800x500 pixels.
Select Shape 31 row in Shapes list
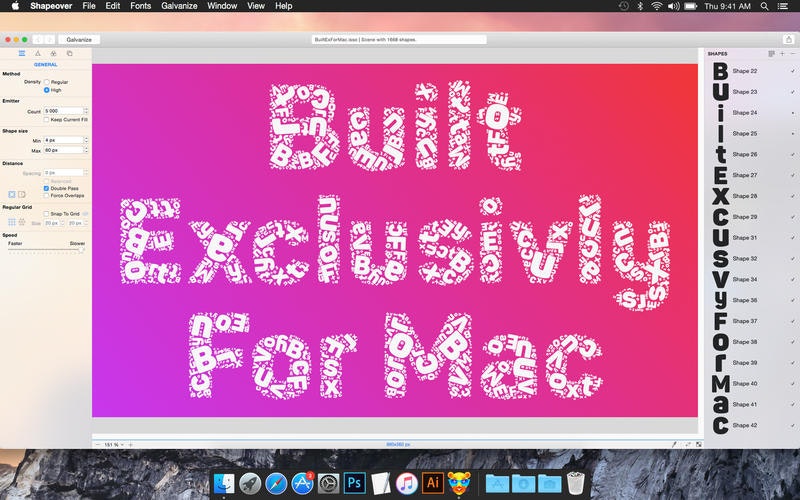point(752,238)
